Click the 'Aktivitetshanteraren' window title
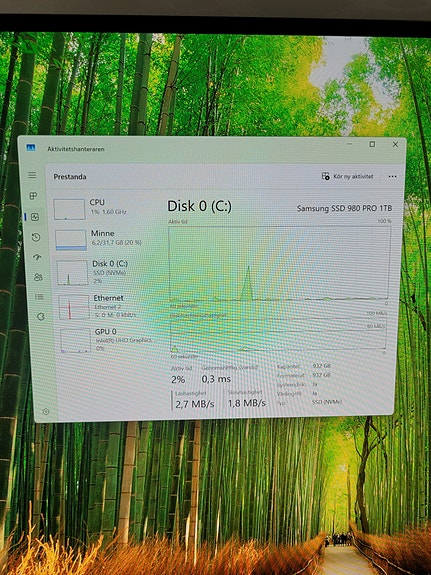 (x=76, y=149)
